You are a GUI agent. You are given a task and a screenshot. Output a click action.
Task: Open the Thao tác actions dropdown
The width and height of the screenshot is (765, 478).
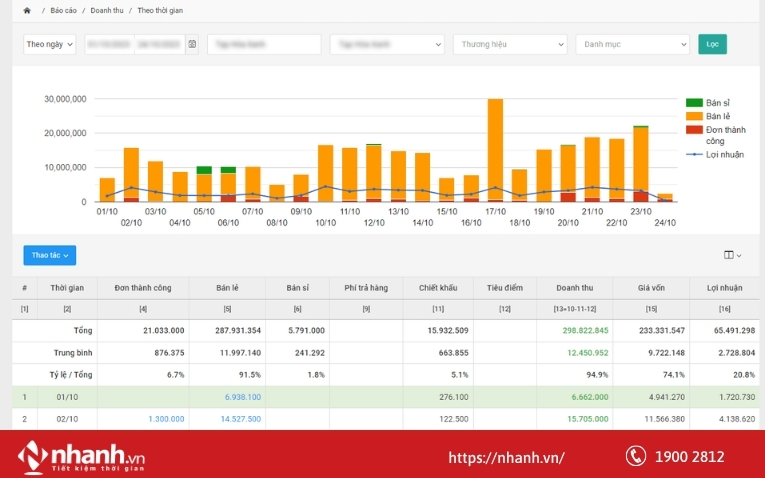[x=50, y=255]
